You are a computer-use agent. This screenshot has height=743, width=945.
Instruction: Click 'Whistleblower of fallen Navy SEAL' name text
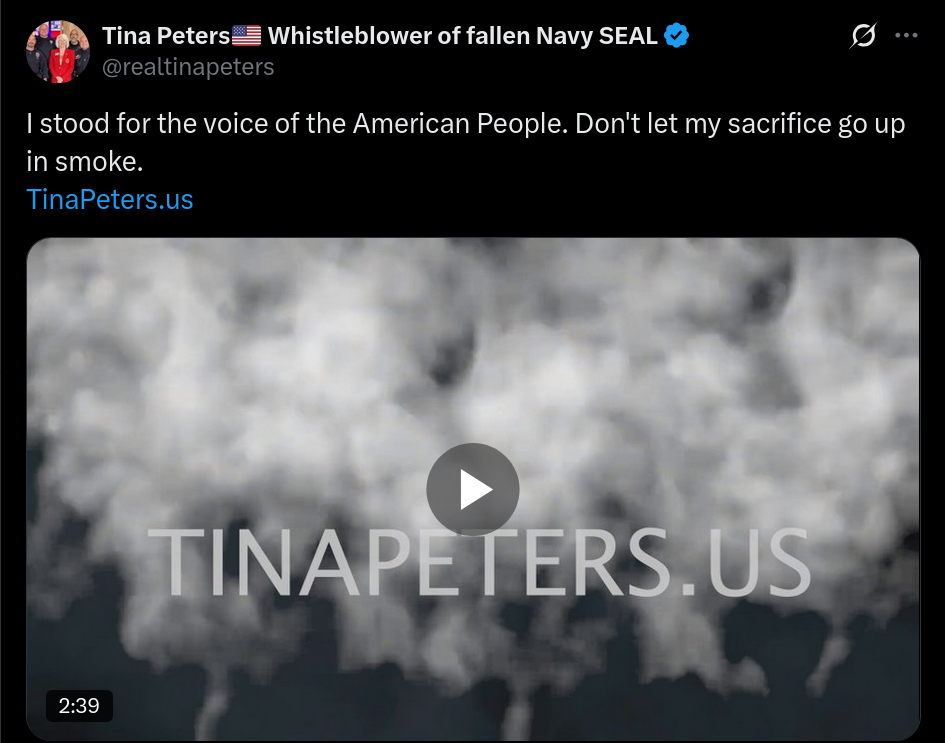click(x=462, y=36)
